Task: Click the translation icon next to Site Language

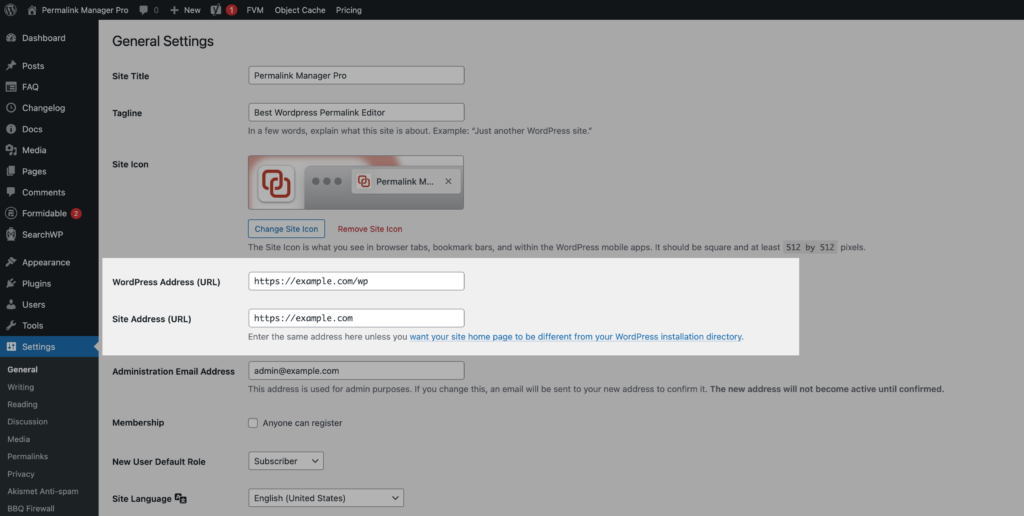Action: coord(181,498)
